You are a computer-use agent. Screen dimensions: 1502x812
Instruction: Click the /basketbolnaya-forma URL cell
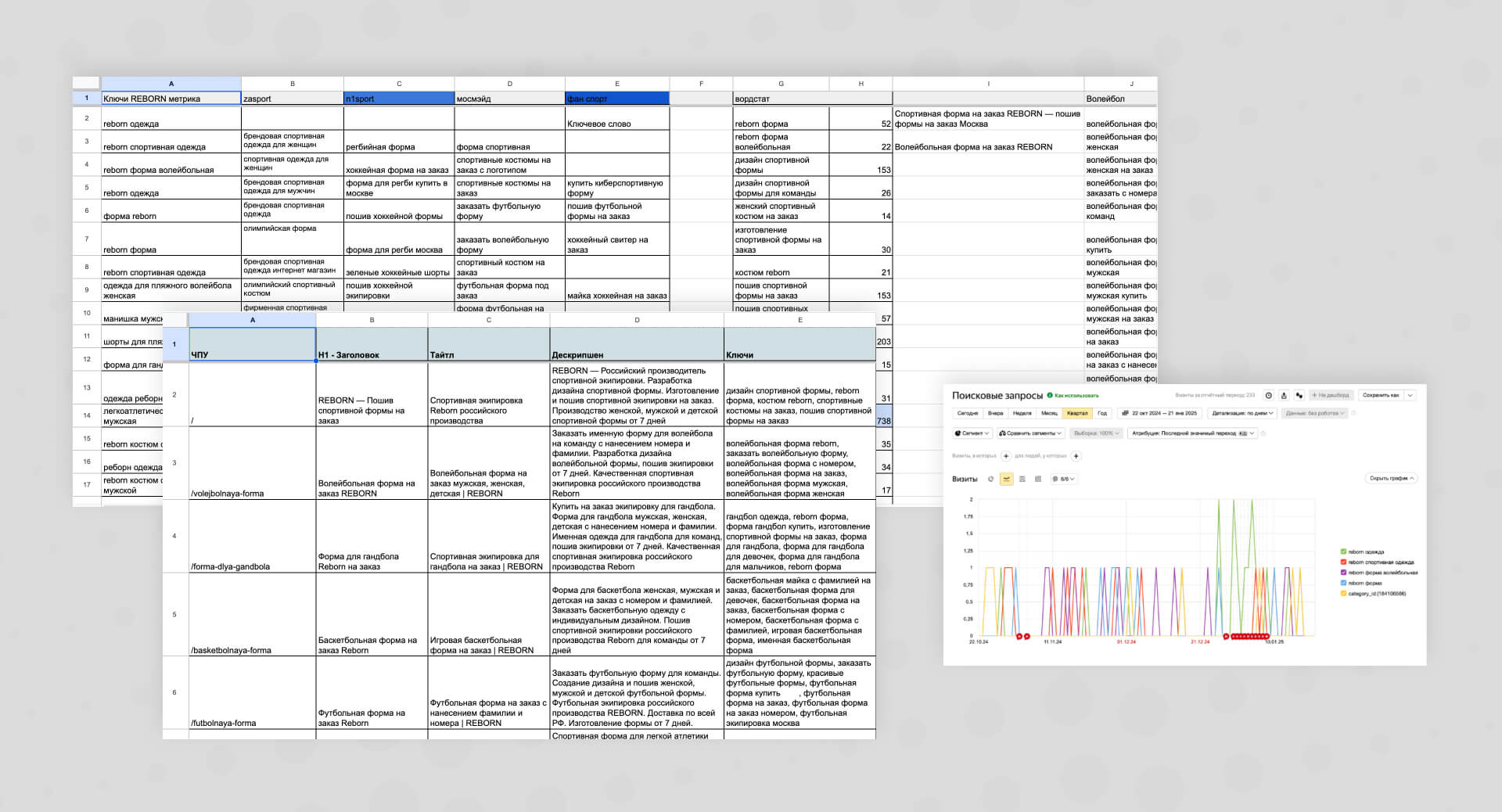tap(253, 614)
